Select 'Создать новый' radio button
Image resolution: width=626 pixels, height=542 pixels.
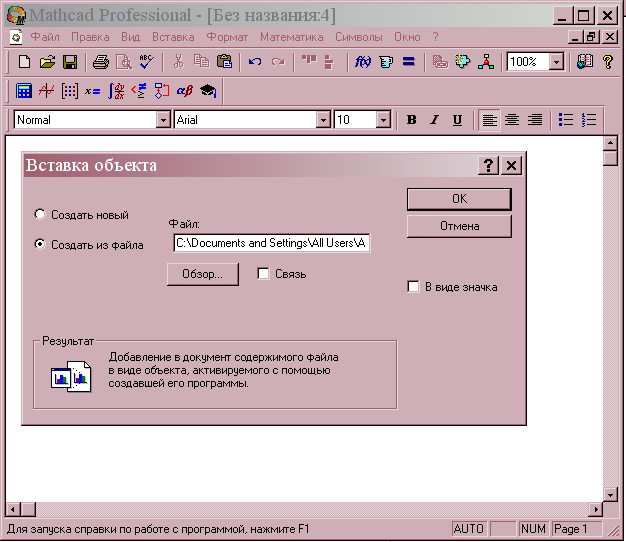pos(40,214)
